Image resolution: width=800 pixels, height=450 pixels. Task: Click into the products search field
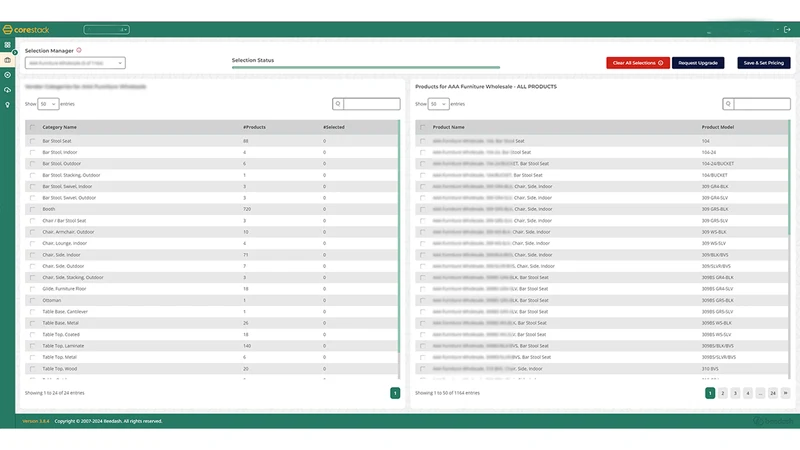(762, 104)
